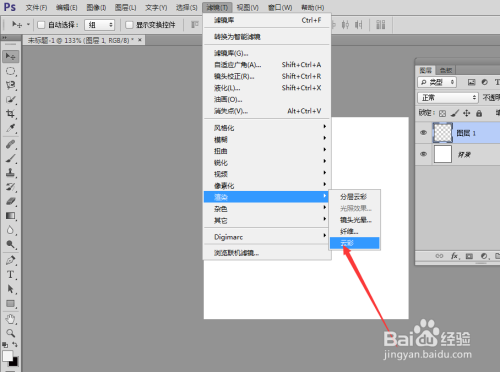This screenshot has height=372, width=500.
Task: Expand the 扭曲 submenu
Action: (x=267, y=151)
